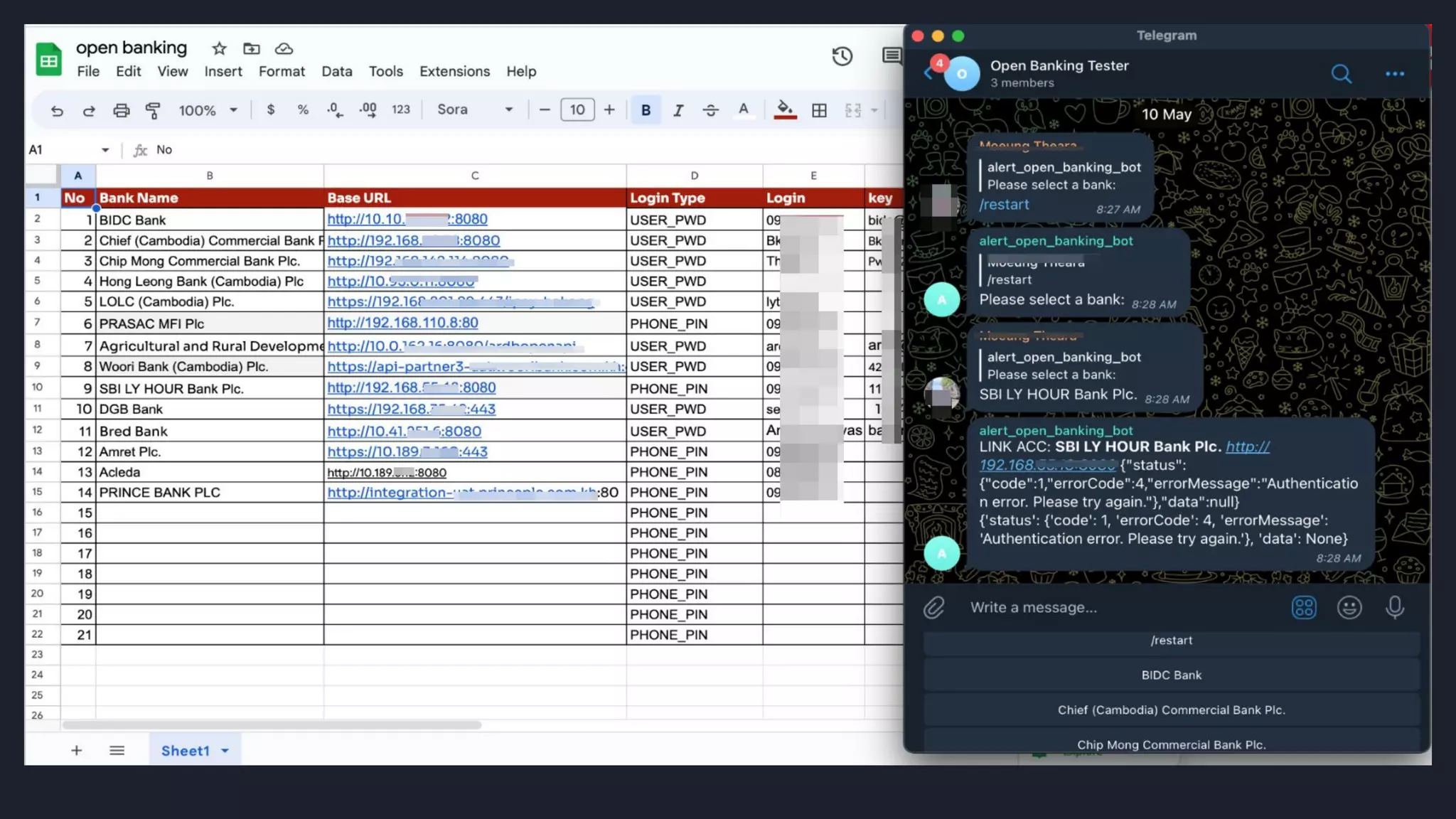This screenshot has width=1456, height=819.
Task: Attach a file in Telegram
Action: click(934, 608)
